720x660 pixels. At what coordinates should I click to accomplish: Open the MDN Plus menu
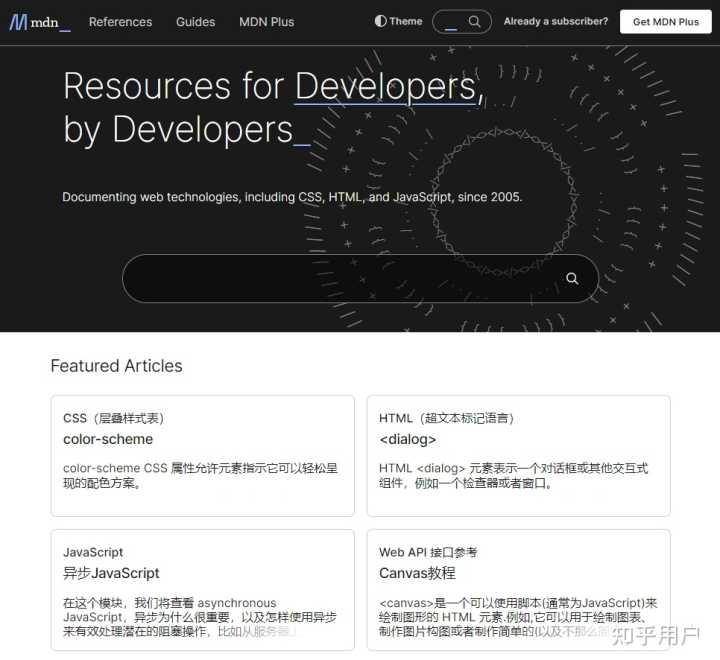[266, 22]
